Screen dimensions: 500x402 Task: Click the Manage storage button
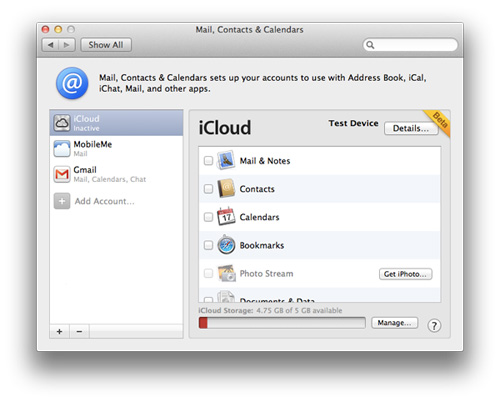[394, 323]
